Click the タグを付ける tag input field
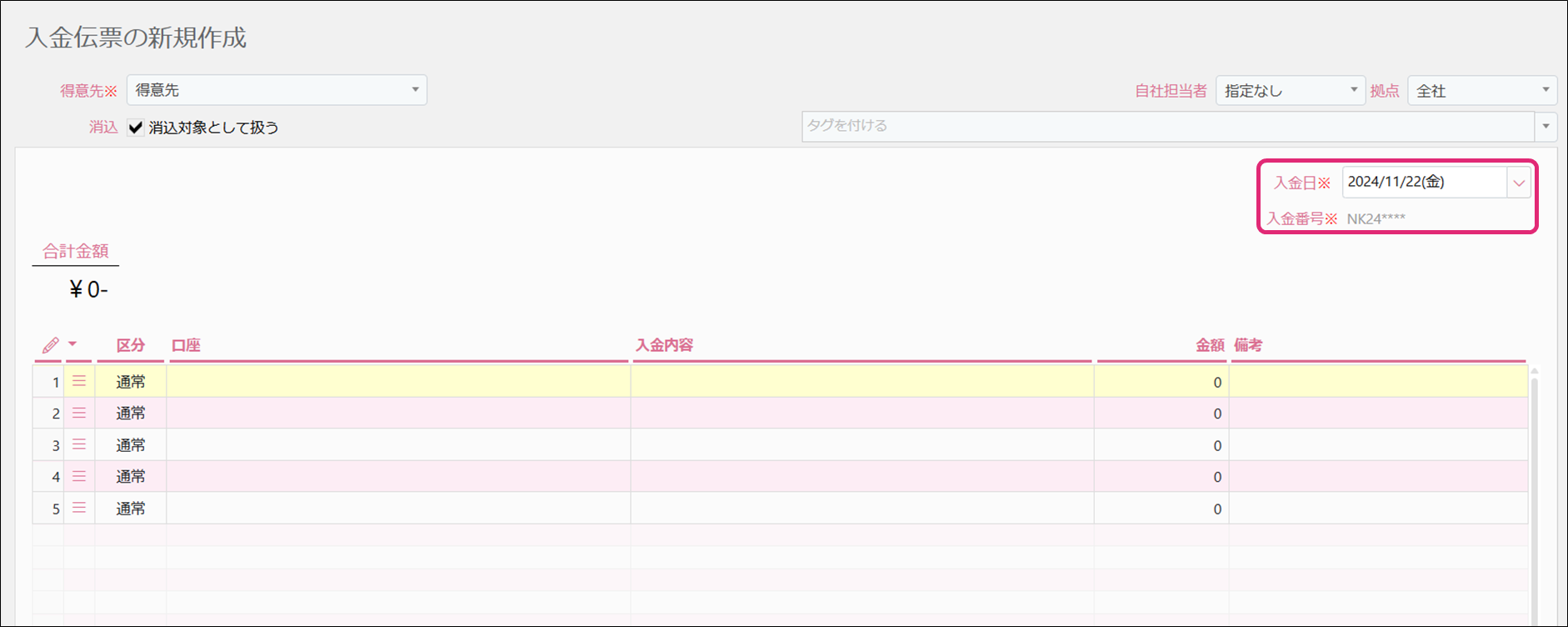1568x627 pixels. point(1166,127)
